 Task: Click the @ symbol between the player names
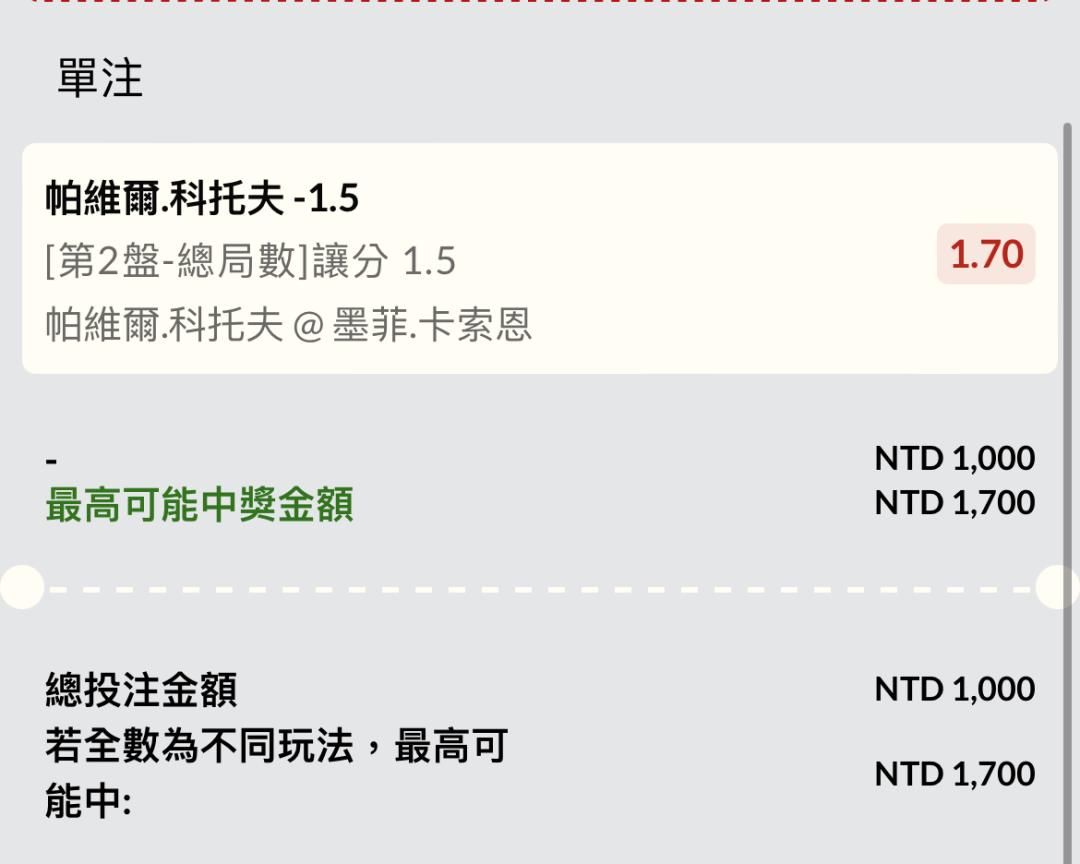[x=307, y=326]
